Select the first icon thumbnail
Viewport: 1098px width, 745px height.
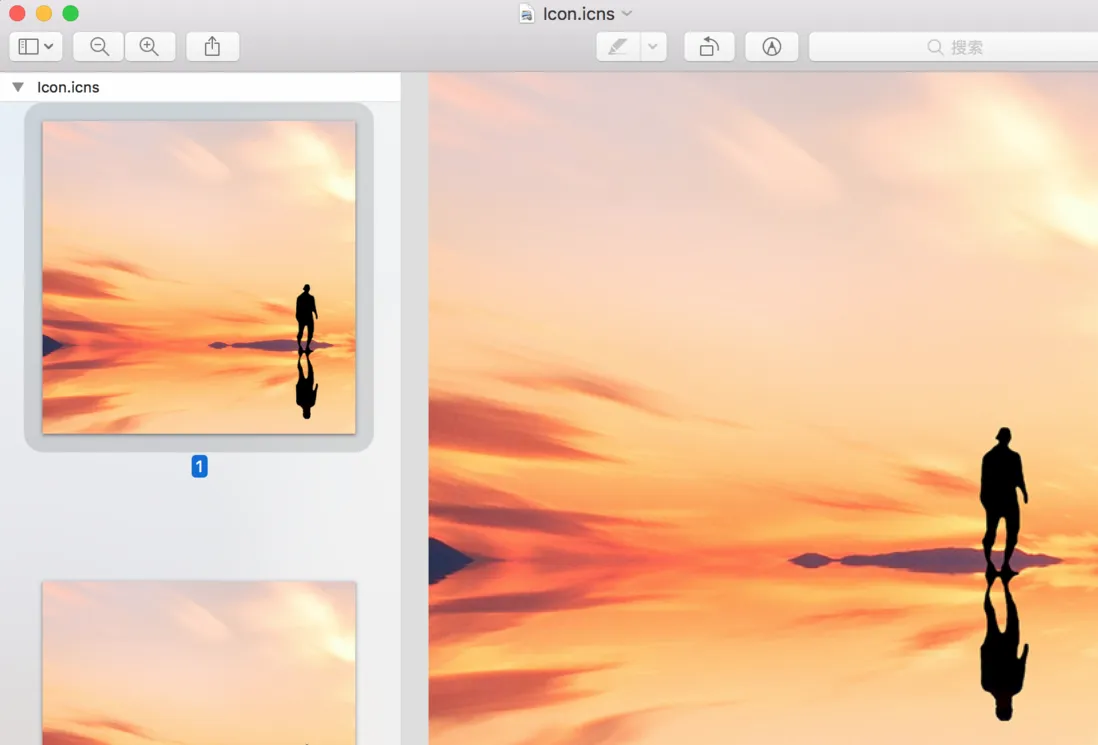tap(199, 277)
